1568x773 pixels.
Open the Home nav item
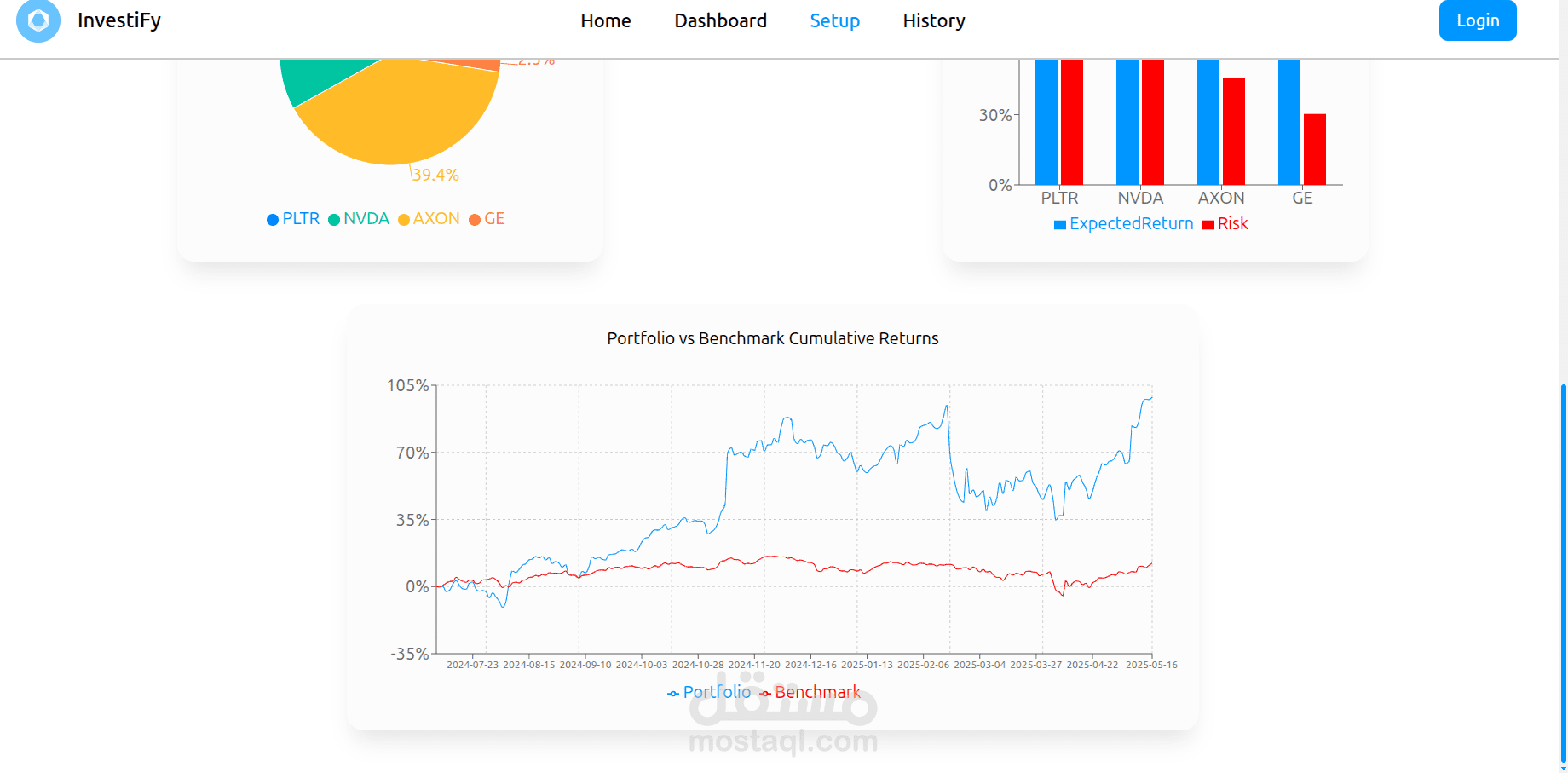pos(606,20)
